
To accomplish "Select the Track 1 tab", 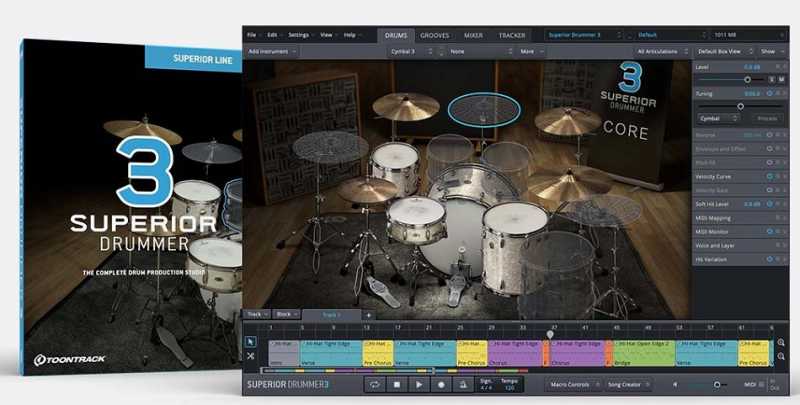I will pos(331,315).
